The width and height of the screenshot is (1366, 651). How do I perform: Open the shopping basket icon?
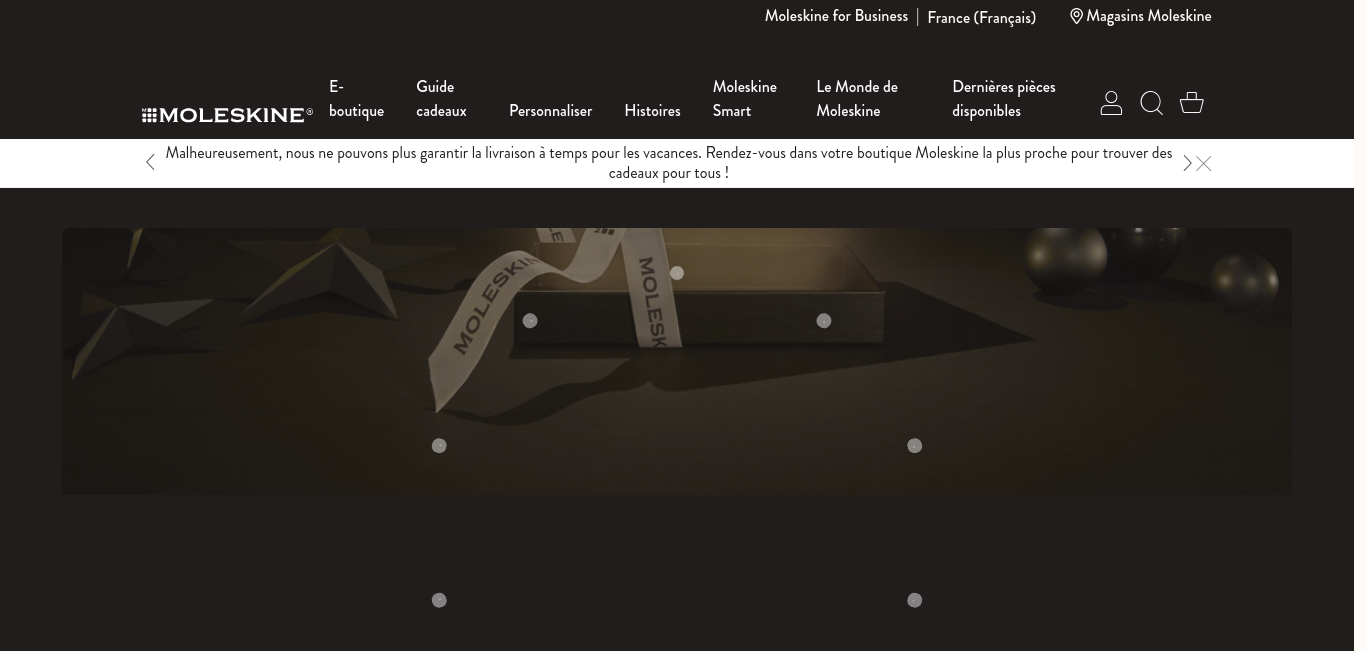pos(1191,102)
